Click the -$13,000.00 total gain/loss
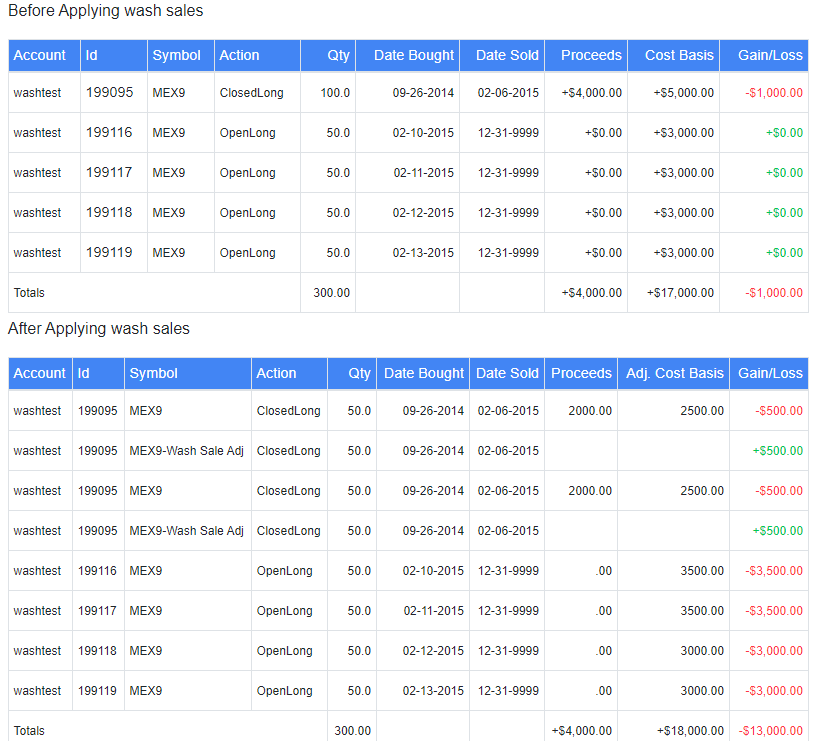The height and width of the screenshot is (741, 834). point(771,731)
